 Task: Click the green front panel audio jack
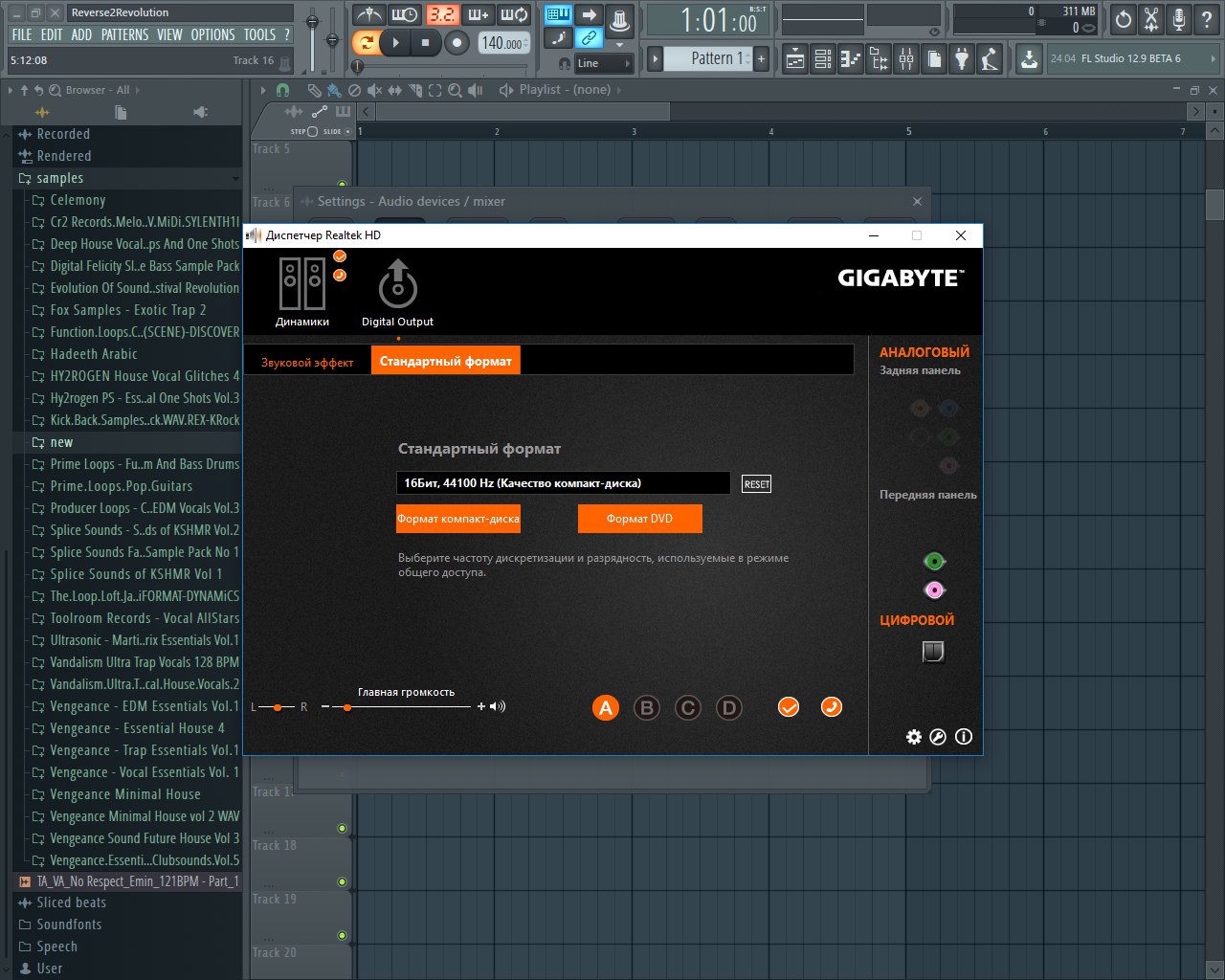pyautogui.click(x=934, y=561)
